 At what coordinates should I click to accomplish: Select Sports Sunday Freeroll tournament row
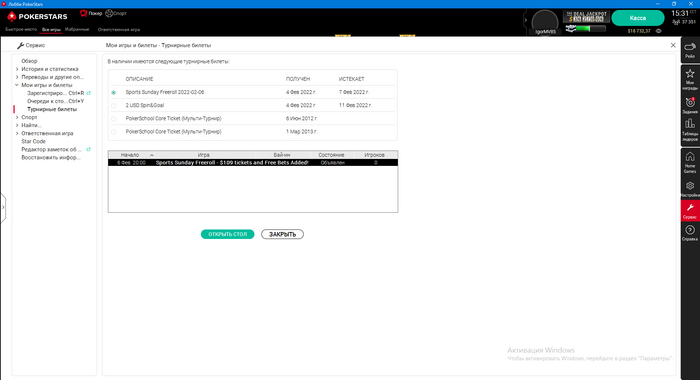[253, 163]
